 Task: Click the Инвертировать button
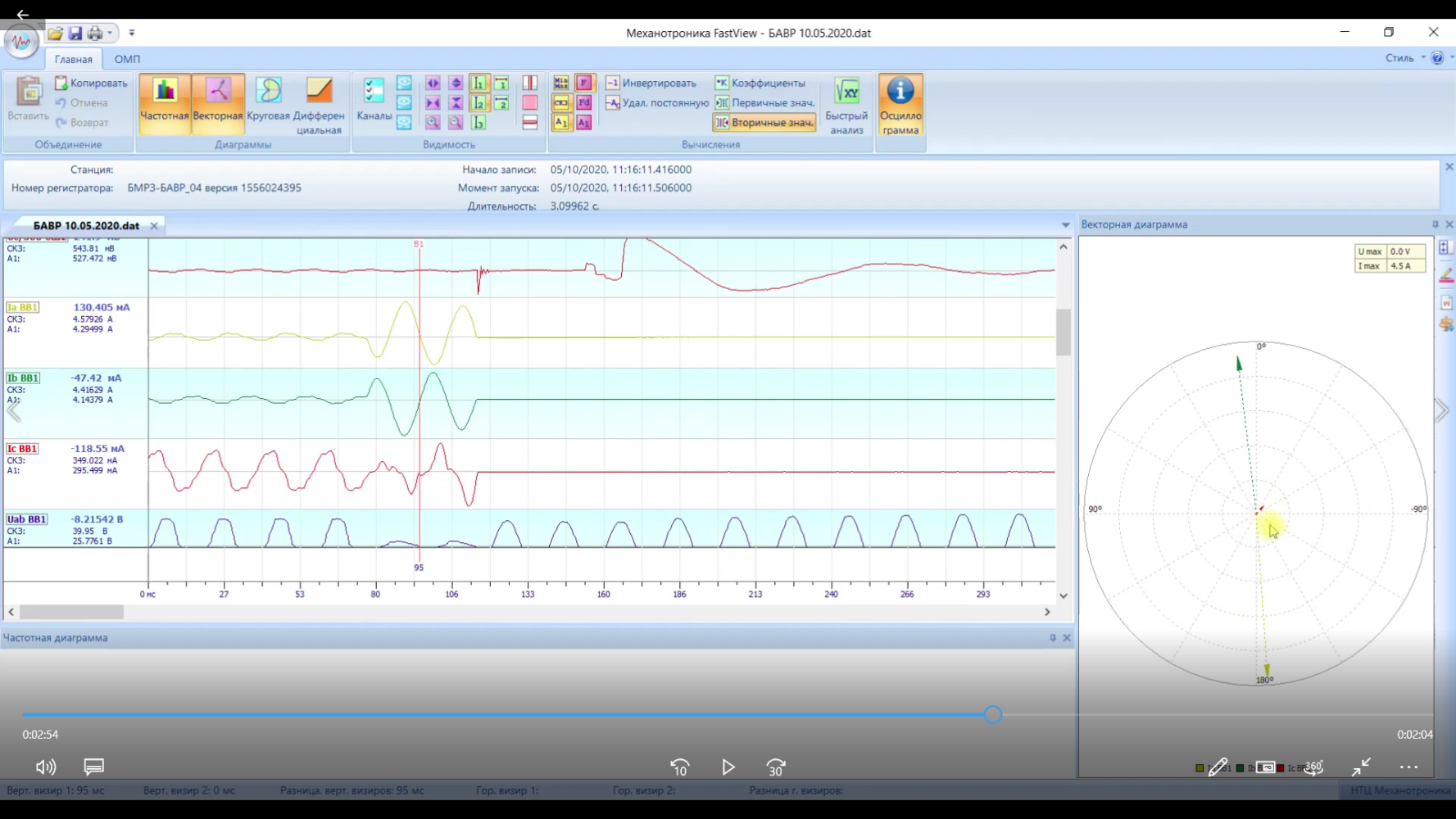(651, 83)
